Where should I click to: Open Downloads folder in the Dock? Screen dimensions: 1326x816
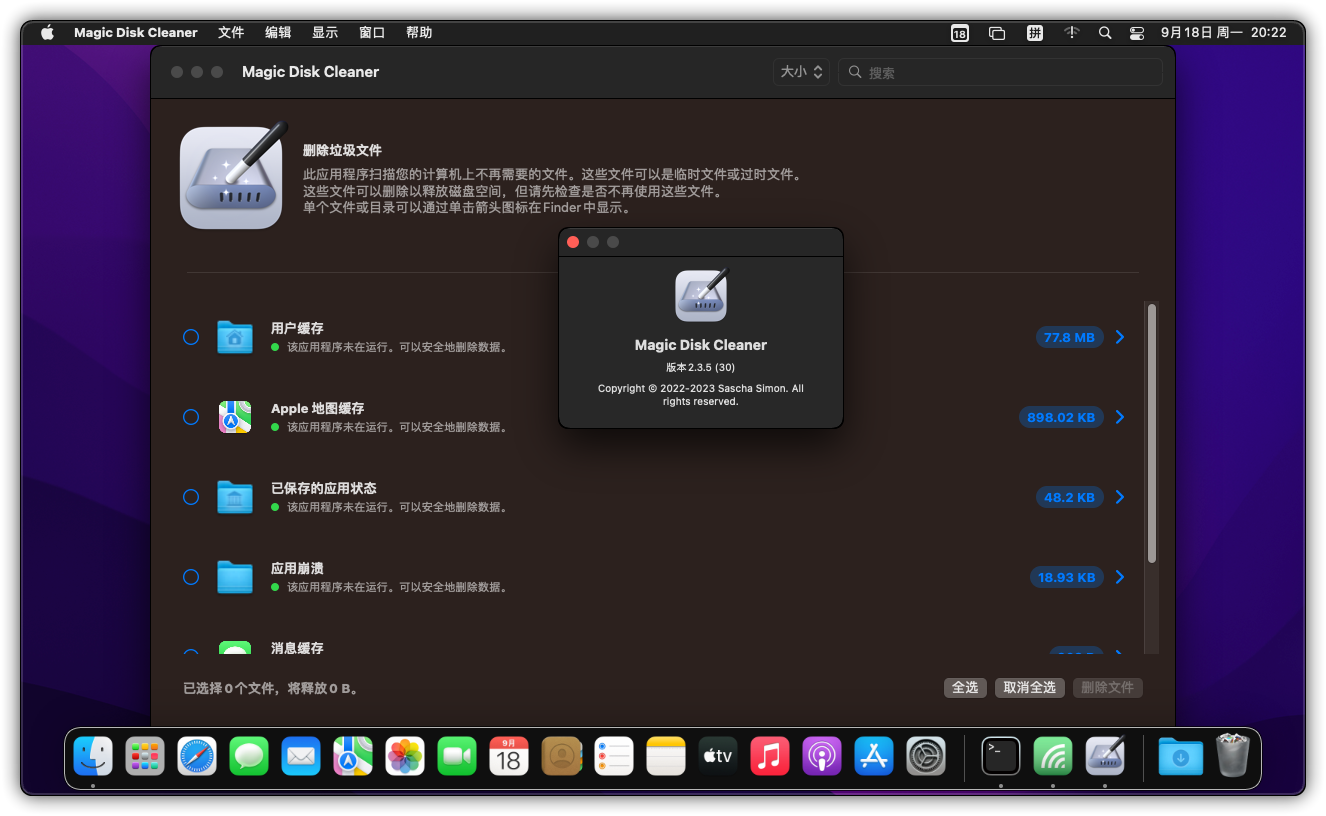pyautogui.click(x=1180, y=756)
